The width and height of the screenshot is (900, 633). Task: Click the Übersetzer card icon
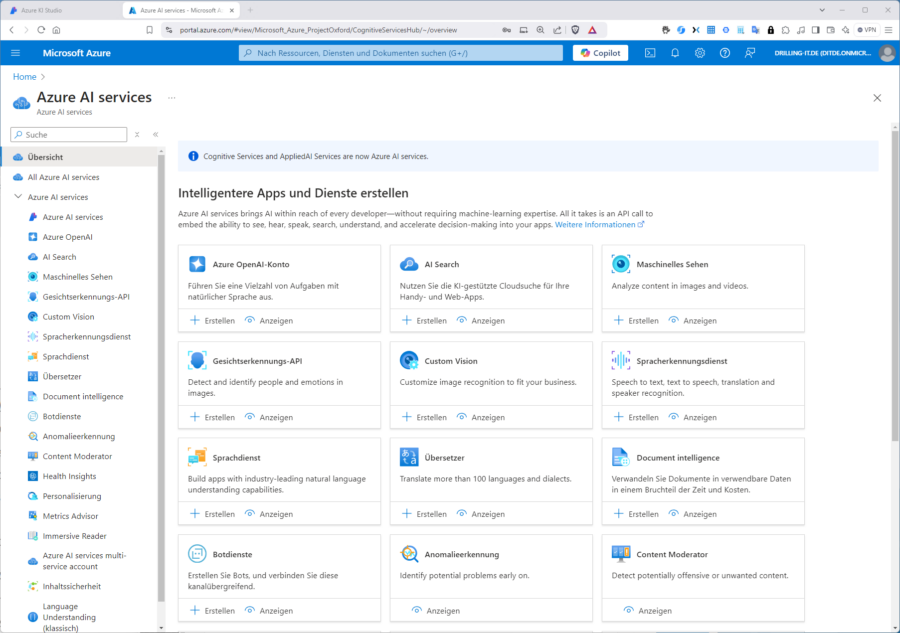(x=409, y=457)
